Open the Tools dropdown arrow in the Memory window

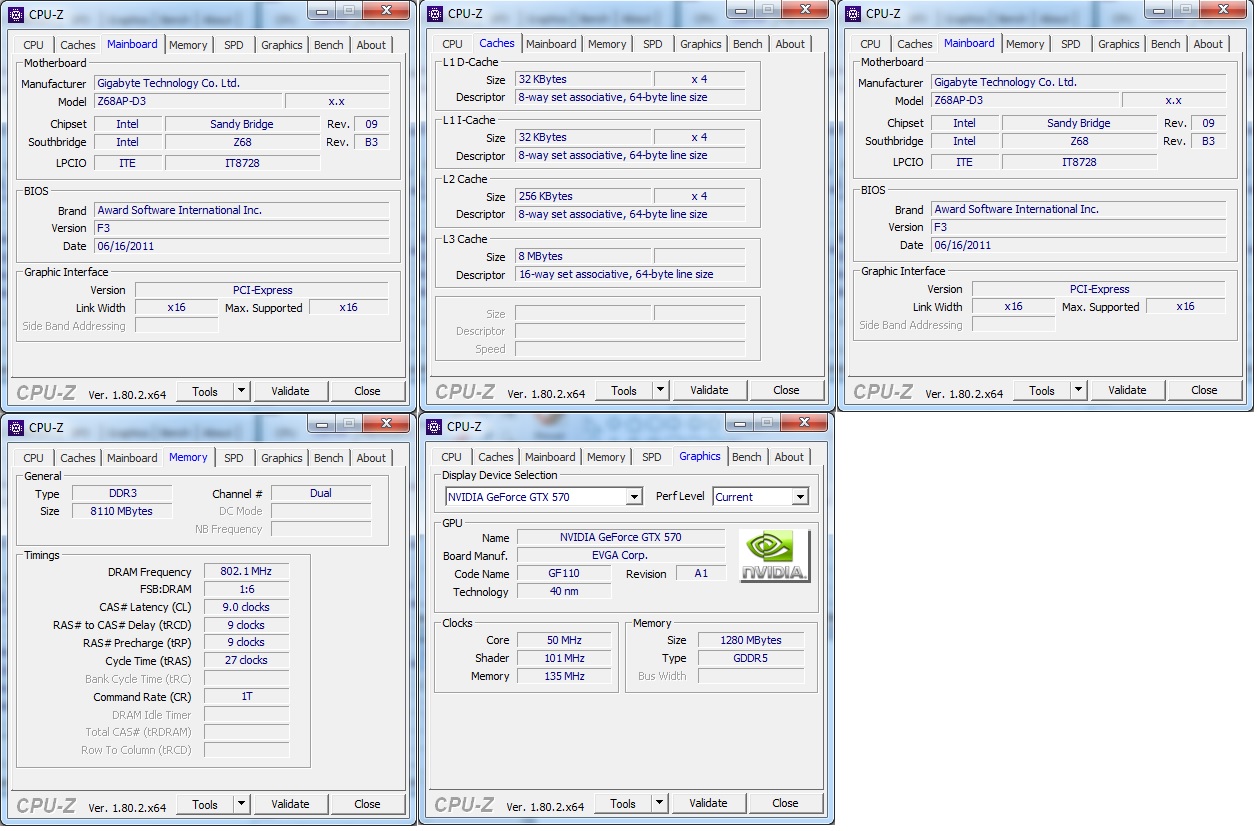[242, 804]
